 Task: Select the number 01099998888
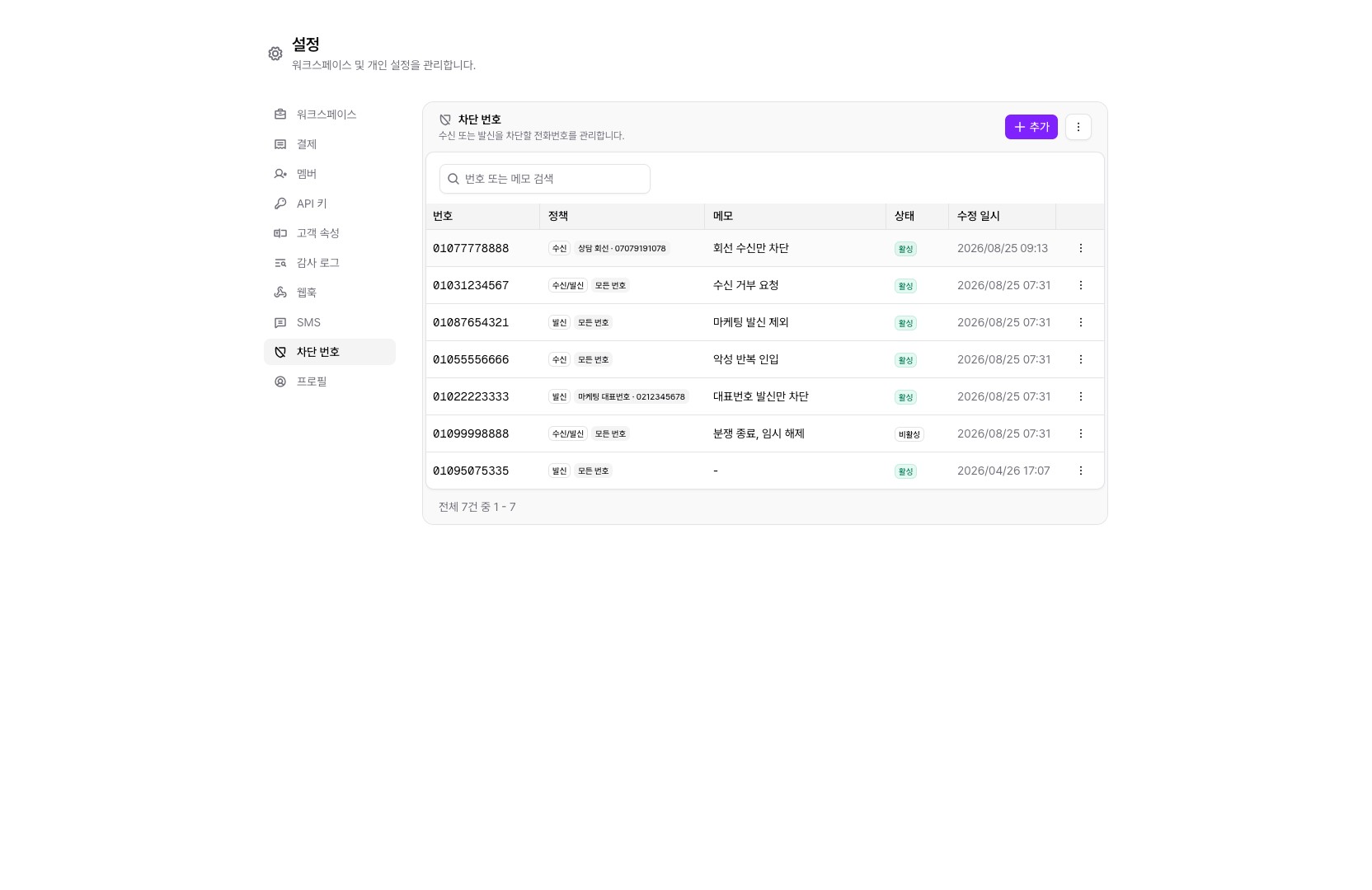(471, 433)
